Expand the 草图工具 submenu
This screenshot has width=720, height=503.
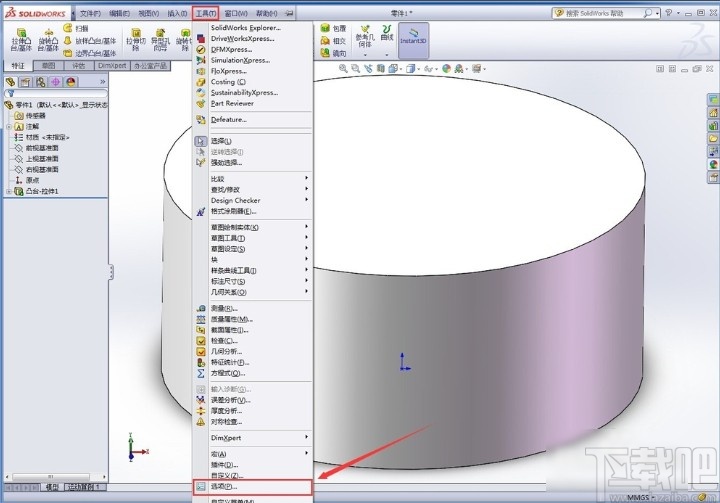(x=253, y=238)
